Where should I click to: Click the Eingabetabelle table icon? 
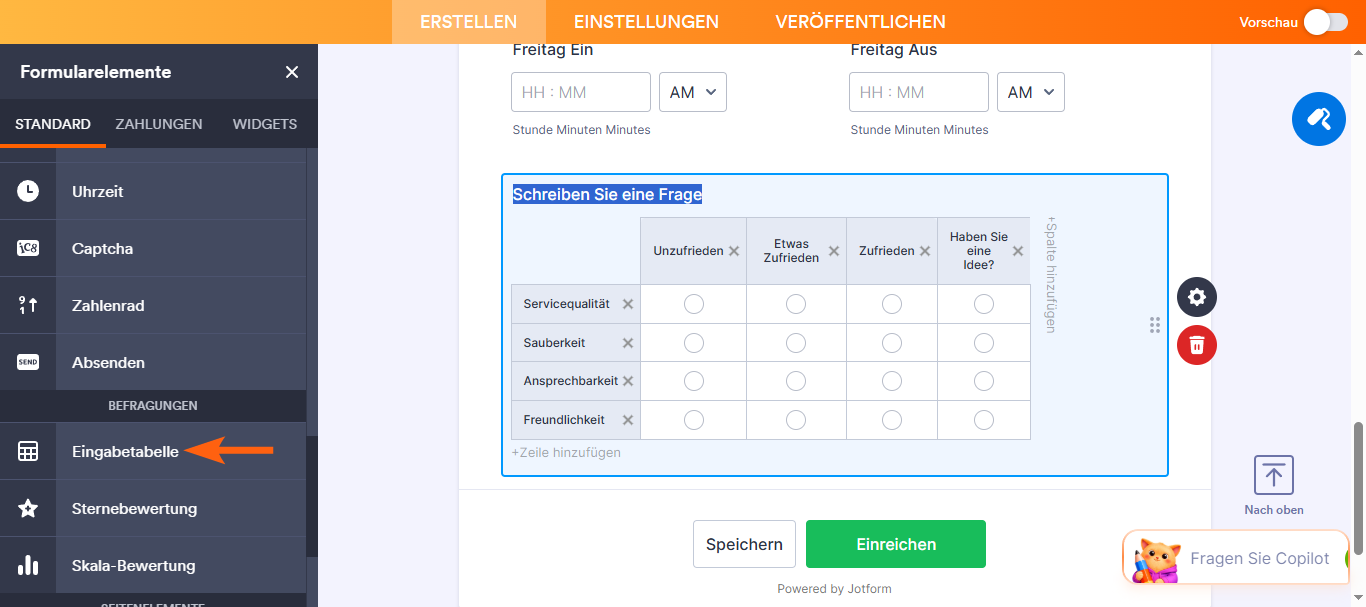tap(28, 451)
